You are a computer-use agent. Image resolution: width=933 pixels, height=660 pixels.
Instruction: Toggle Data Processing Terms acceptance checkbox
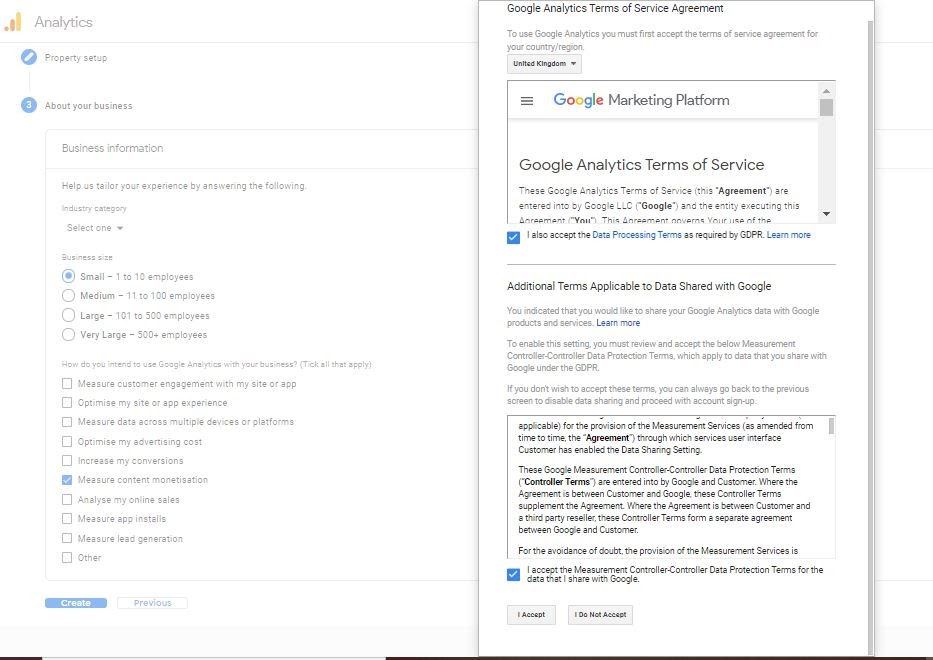[x=514, y=237]
